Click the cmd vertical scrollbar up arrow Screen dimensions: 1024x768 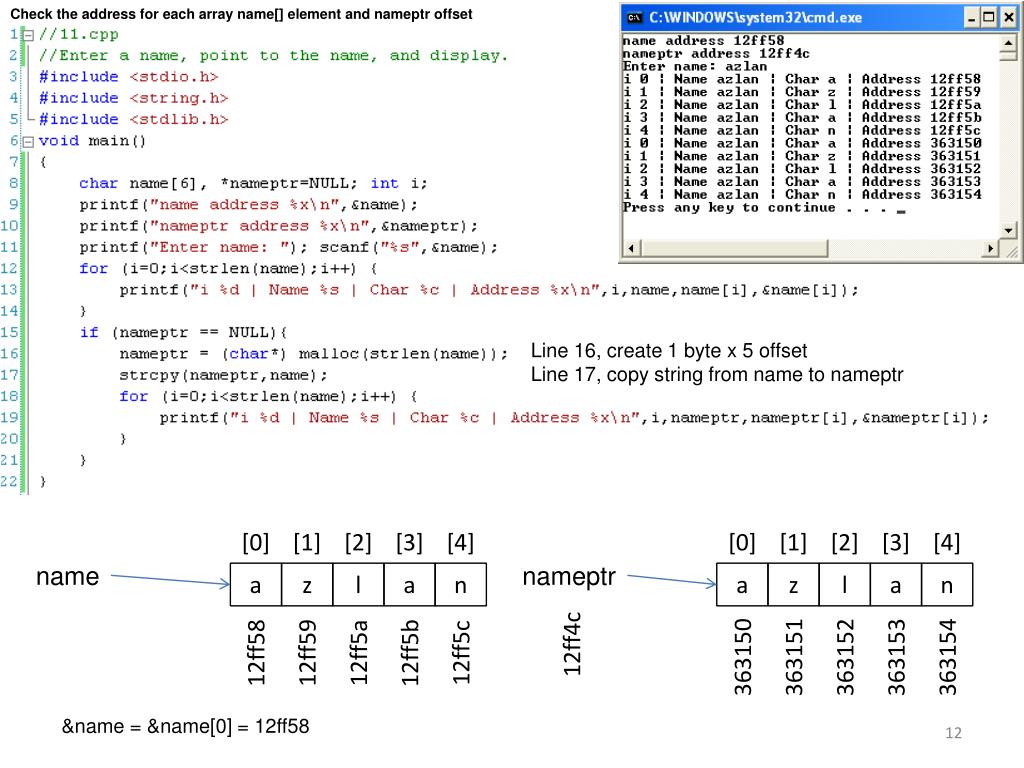point(1008,42)
